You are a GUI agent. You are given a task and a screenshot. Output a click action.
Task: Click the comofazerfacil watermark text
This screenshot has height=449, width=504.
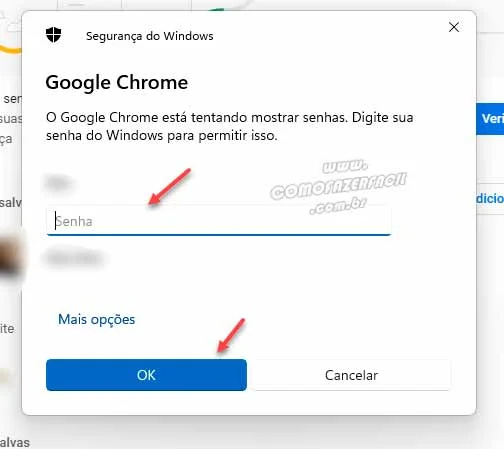tap(339, 186)
